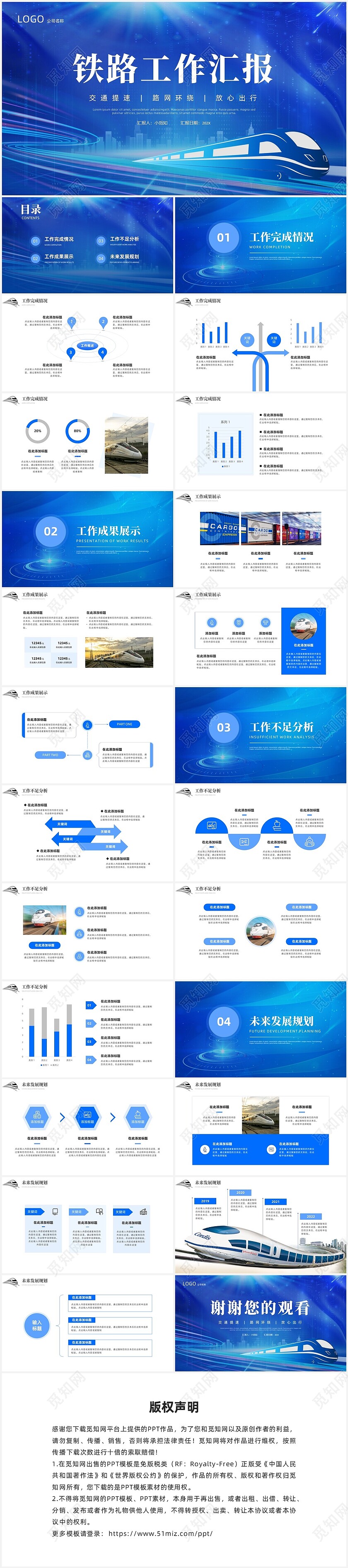
Task: Click the 04 circle beside 未来发展规划 in contents
Action: 101,259
